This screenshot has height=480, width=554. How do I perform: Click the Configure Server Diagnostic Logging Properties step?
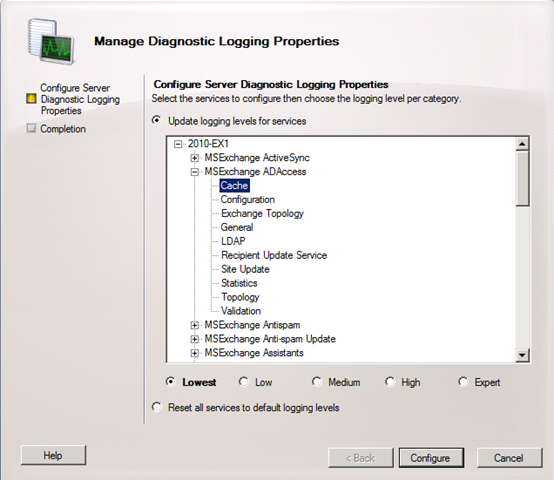click(80, 99)
